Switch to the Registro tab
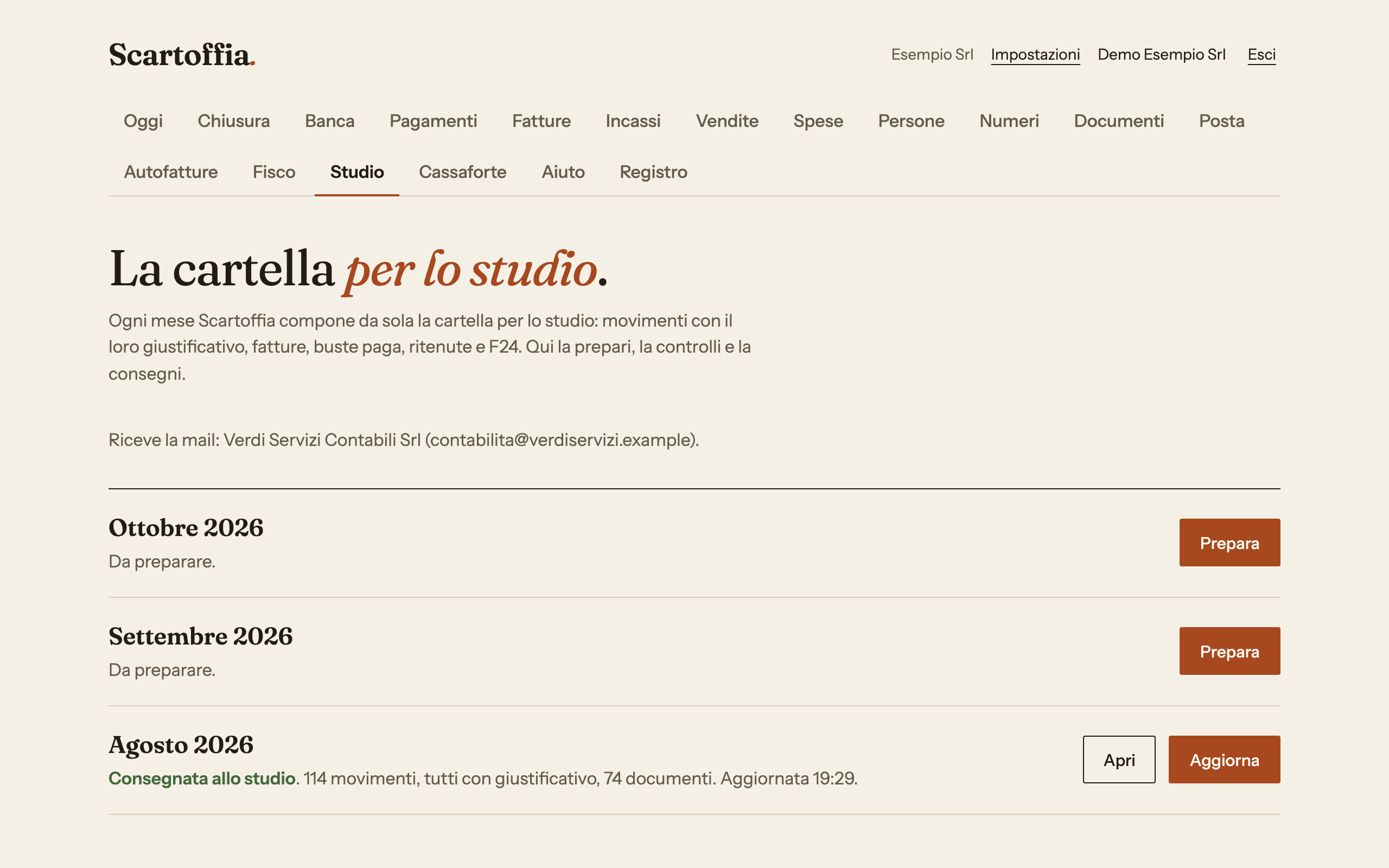 (x=653, y=172)
